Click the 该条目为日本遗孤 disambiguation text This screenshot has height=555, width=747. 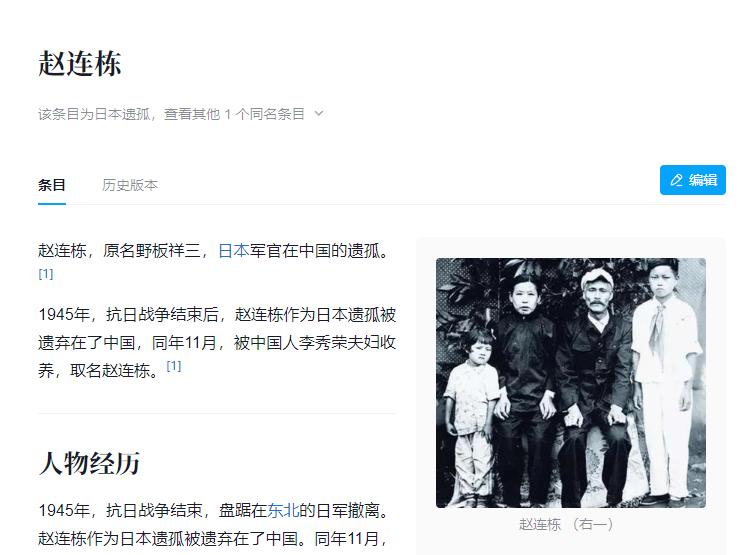[x=94, y=114]
